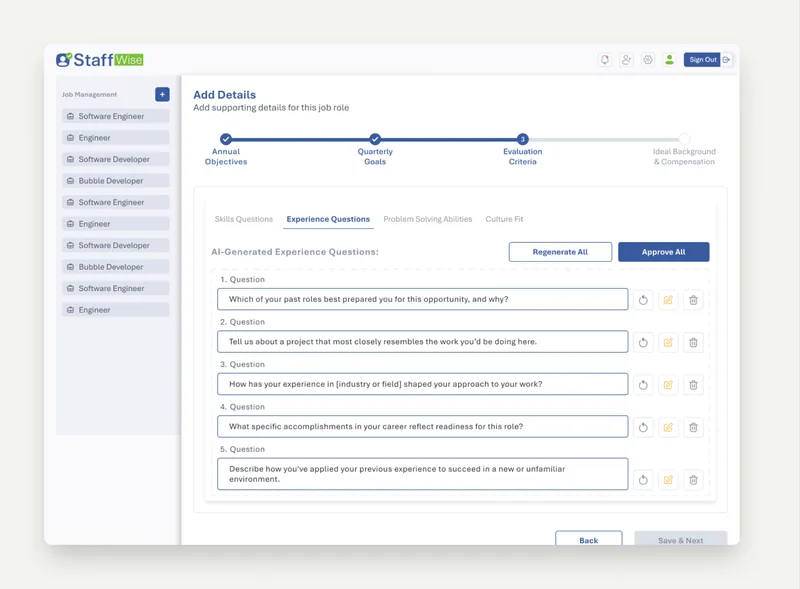Click AI-Generated Experience Questions label
The width and height of the screenshot is (800, 589).
(295, 252)
